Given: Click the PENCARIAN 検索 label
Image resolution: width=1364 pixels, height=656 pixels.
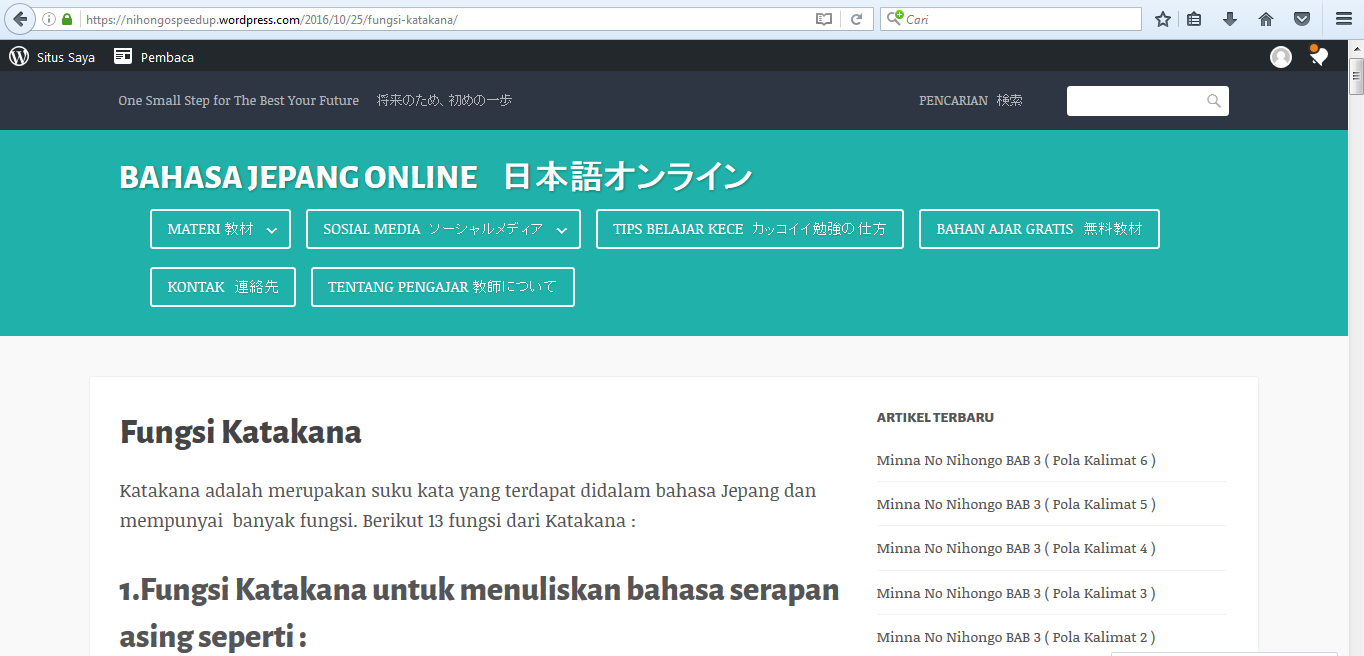Looking at the screenshot, I should pyautogui.click(x=971, y=100).
